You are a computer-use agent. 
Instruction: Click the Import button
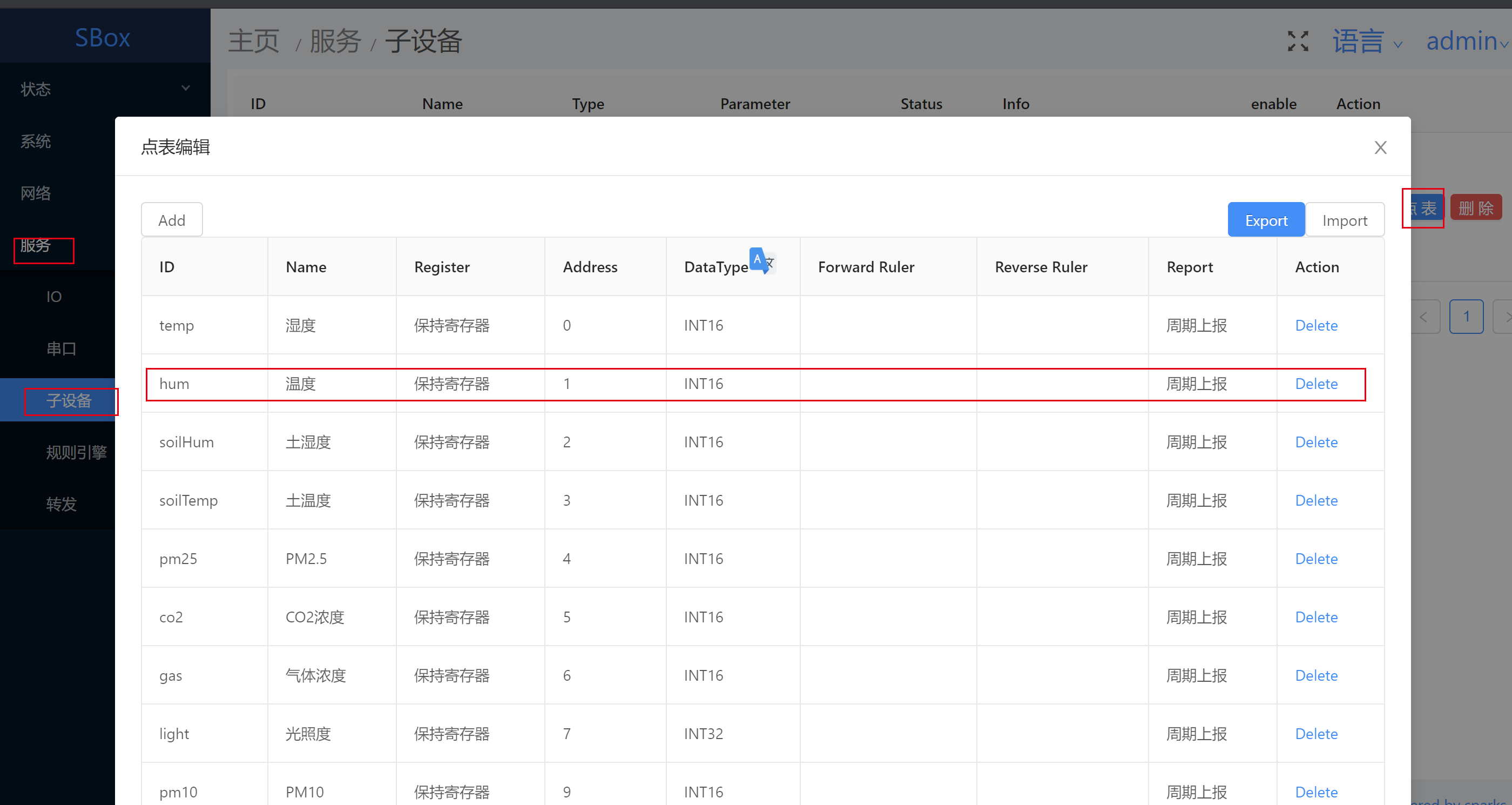click(x=1344, y=220)
